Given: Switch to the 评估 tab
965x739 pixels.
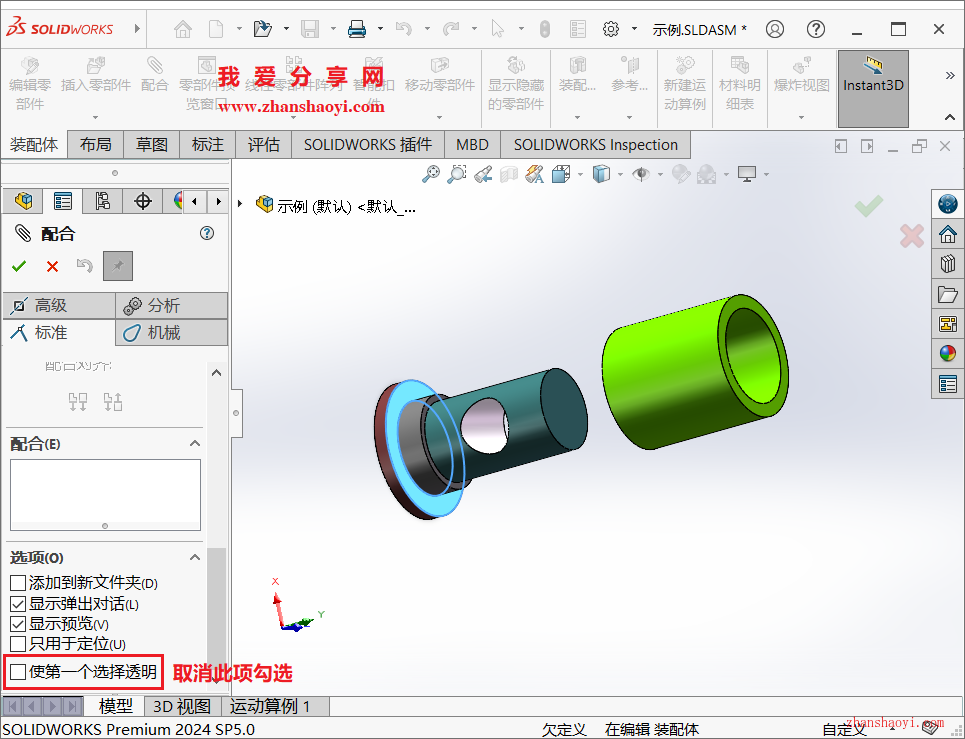Looking at the screenshot, I should coord(264,145).
